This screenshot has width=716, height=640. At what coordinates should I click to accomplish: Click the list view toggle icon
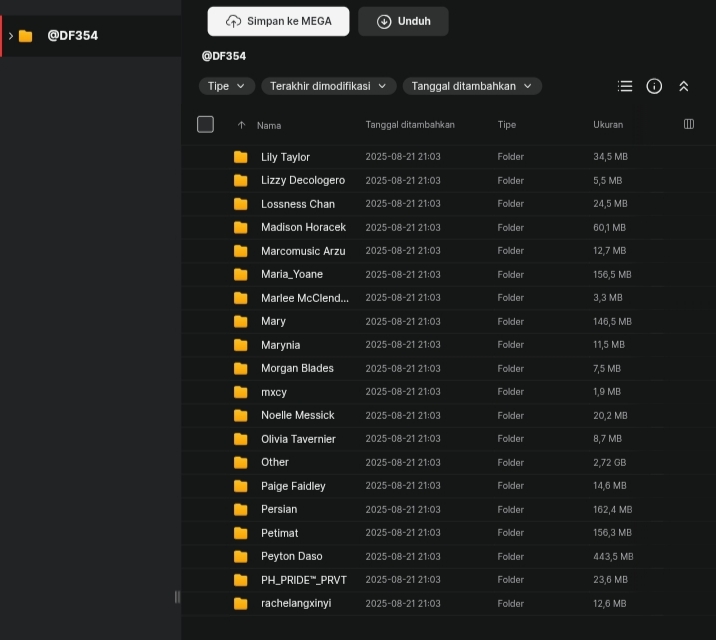pyautogui.click(x=625, y=86)
